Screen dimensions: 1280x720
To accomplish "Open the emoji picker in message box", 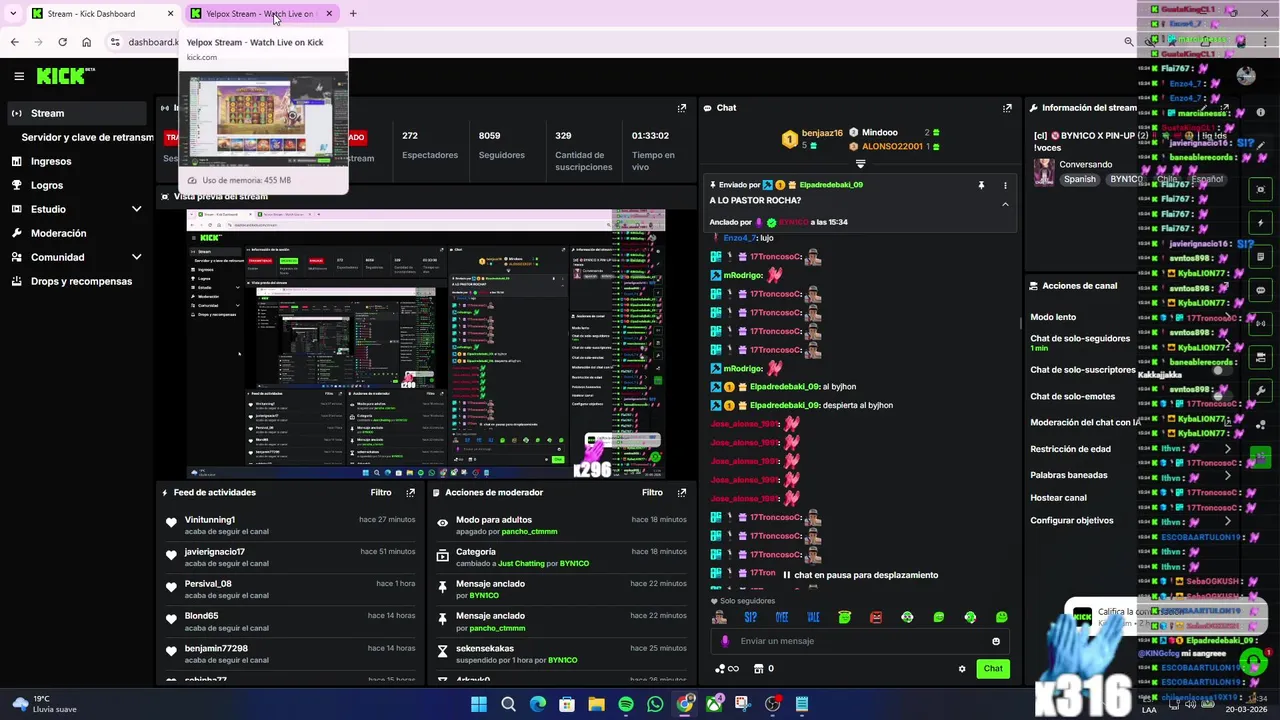I will click(996, 641).
